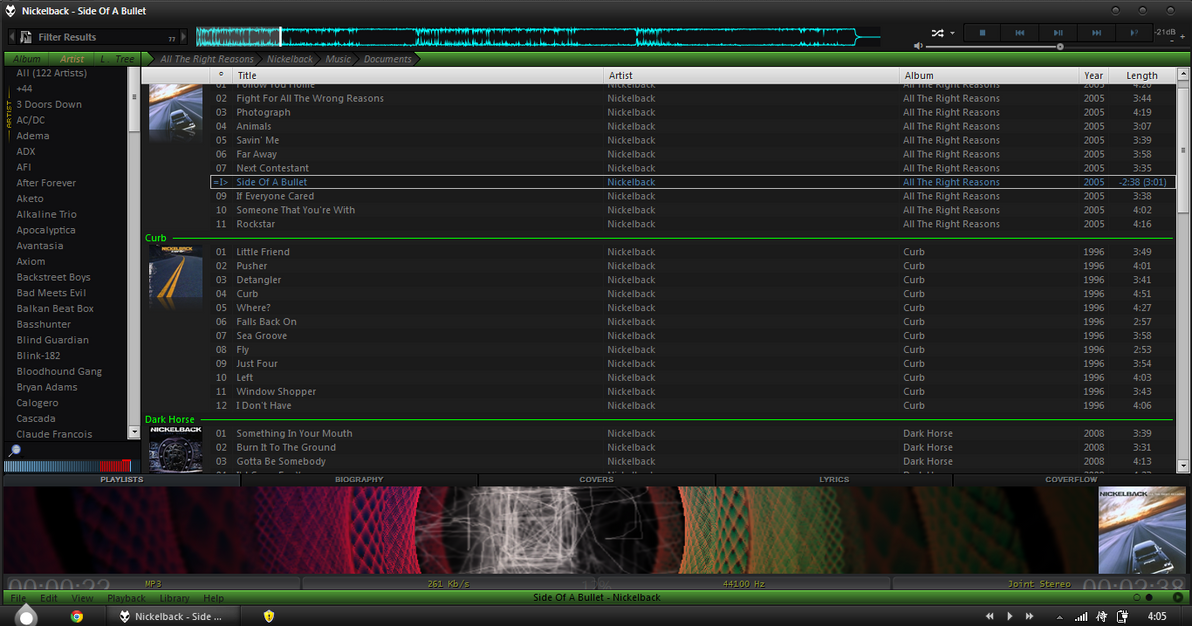Click the round play icon at bottom-right of green bar
Screen dimensions: 1192x626
point(1178,597)
